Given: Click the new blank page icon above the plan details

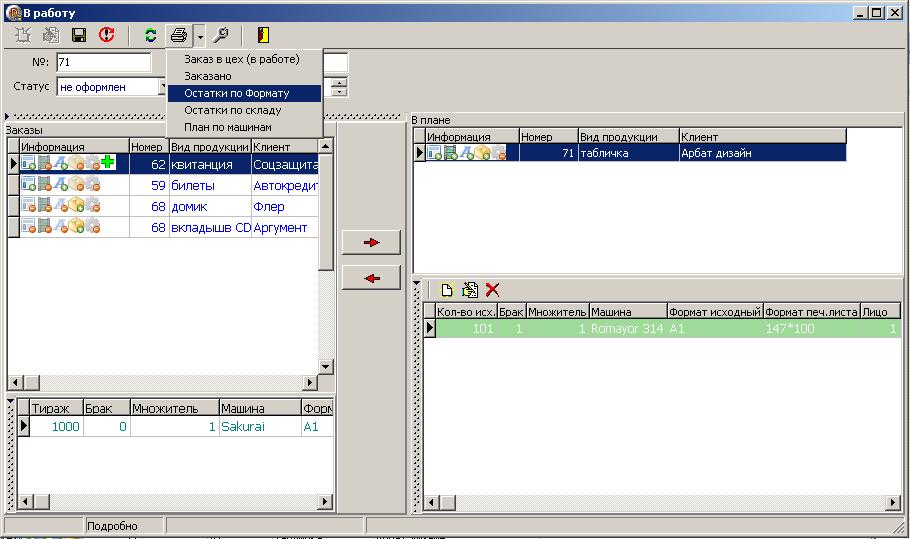Looking at the screenshot, I should pyautogui.click(x=447, y=290).
